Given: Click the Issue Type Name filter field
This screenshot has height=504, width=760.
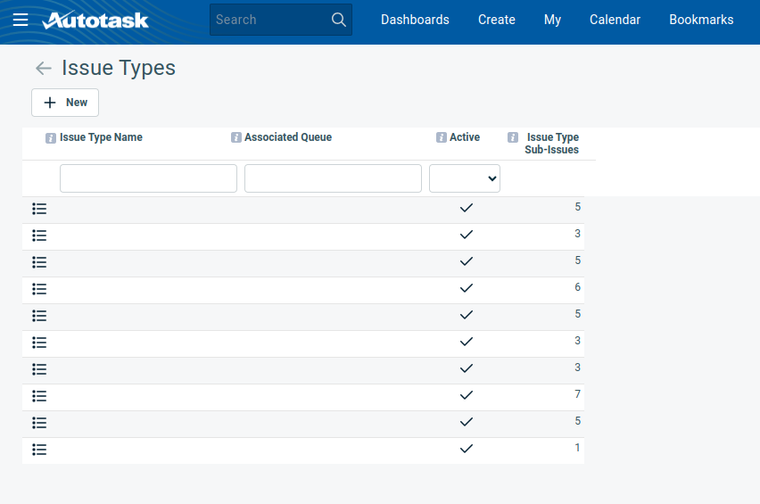Looking at the screenshot, I should (148, 178).
